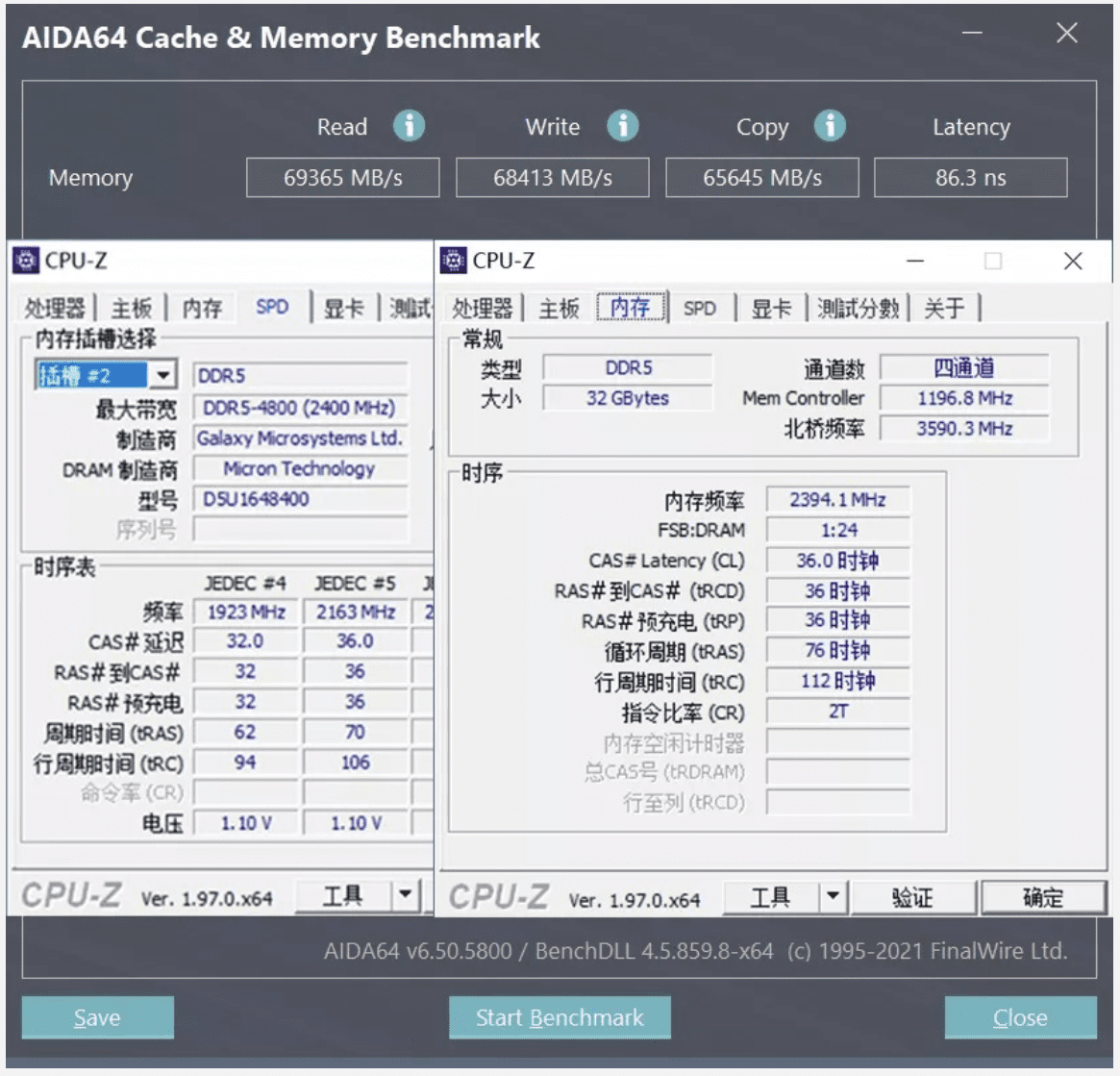Viewport: 1120px width, 1076px height.
Task: Click the Galaxy Microsystems Ltd. manufacturer field
Action: point(300,438)
